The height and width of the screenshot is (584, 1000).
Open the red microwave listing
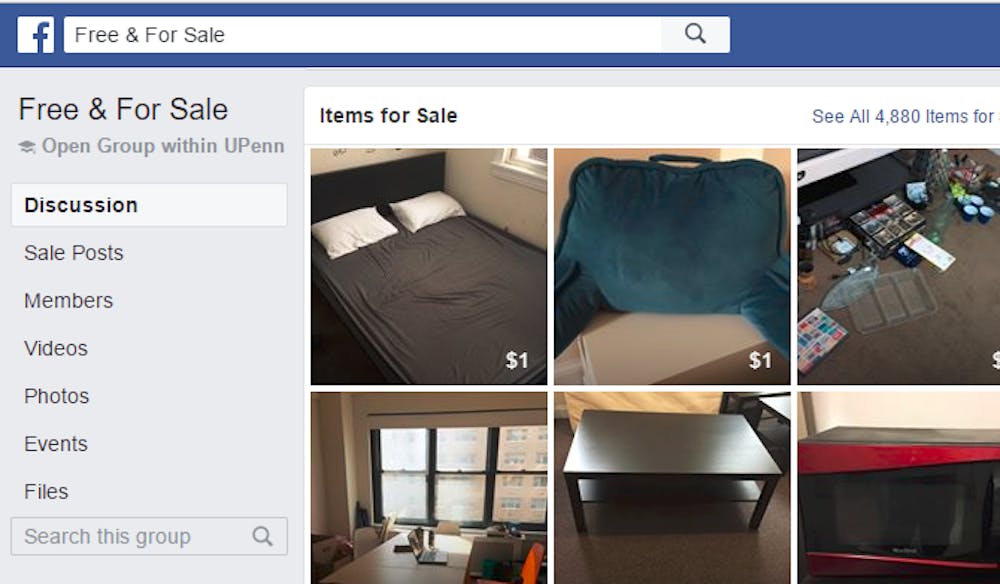point(899,488)
